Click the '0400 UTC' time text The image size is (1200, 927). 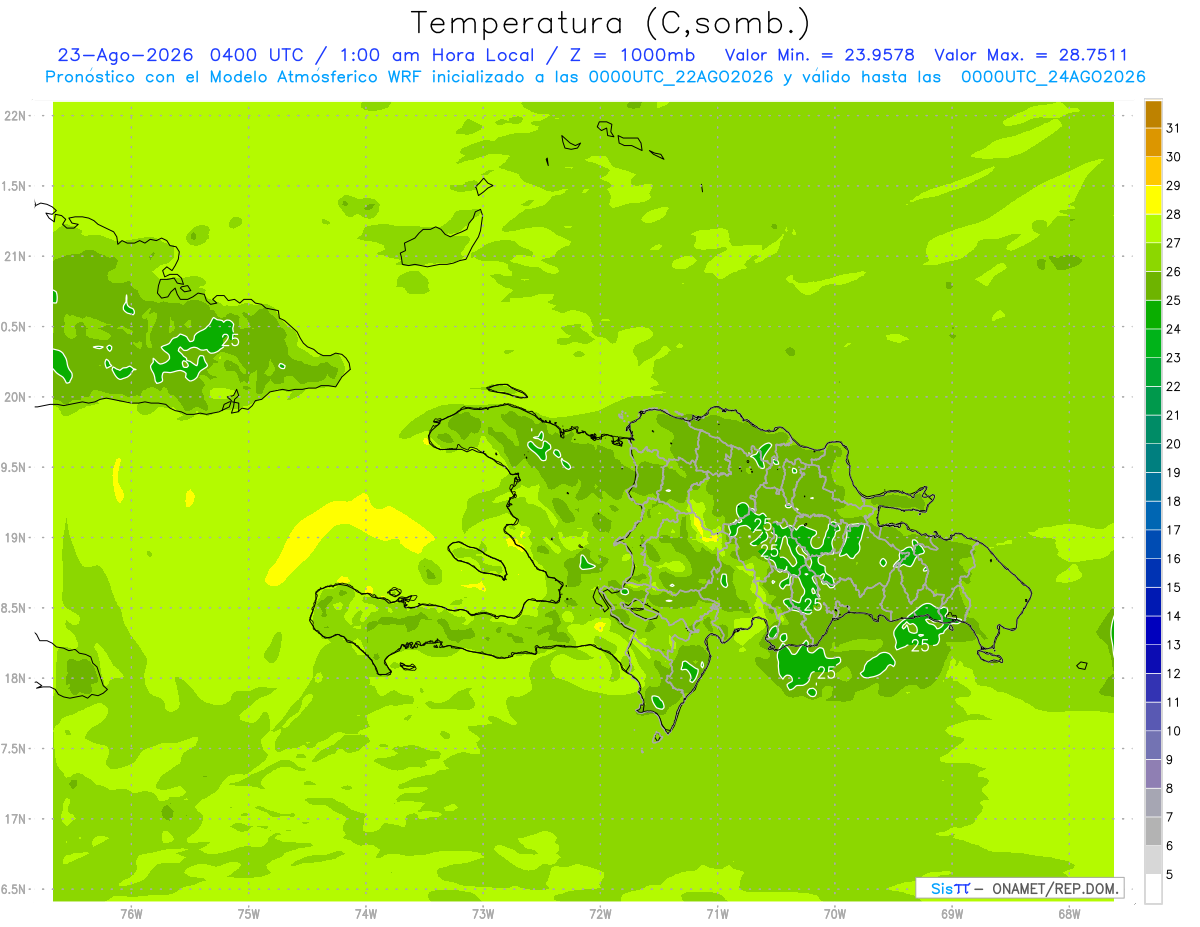[x=256, y=55]
